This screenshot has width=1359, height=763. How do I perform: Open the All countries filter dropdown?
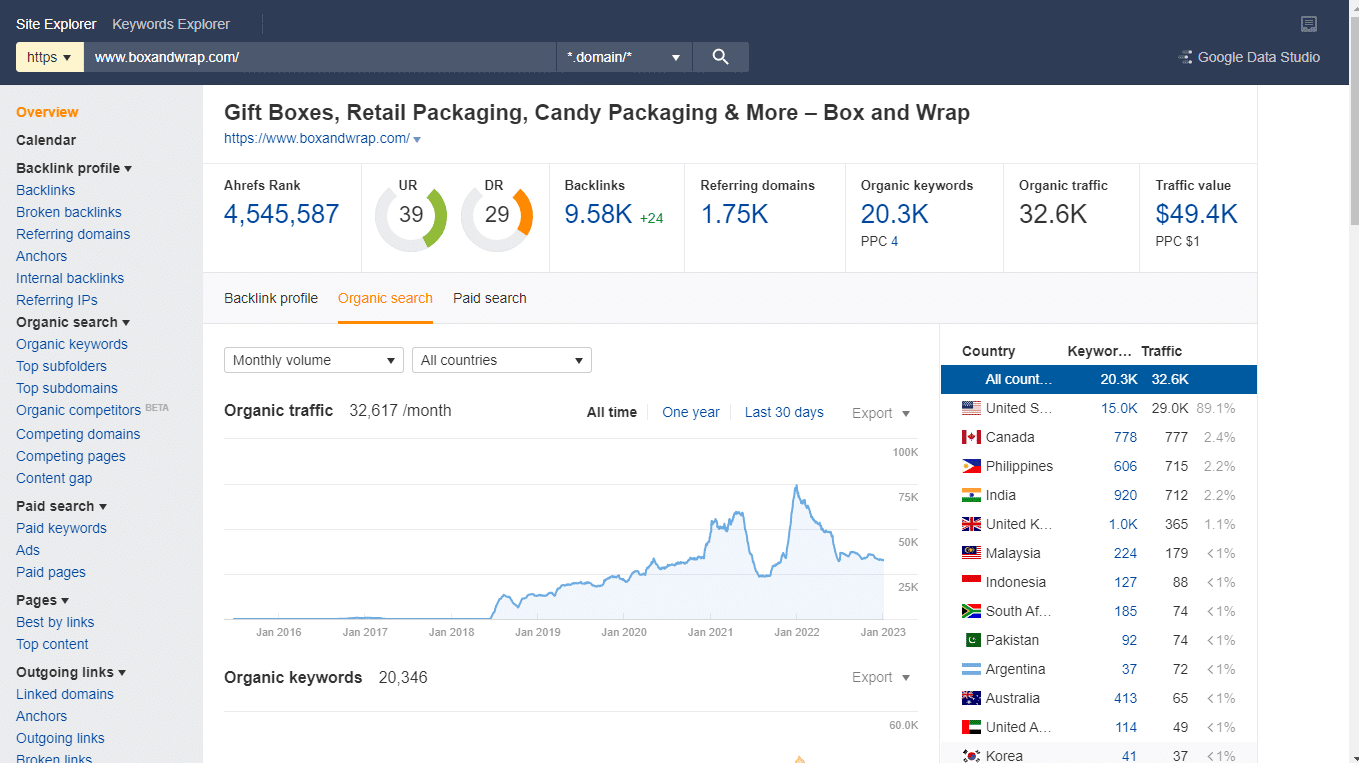pyautogui.click(x=501, y=360)
